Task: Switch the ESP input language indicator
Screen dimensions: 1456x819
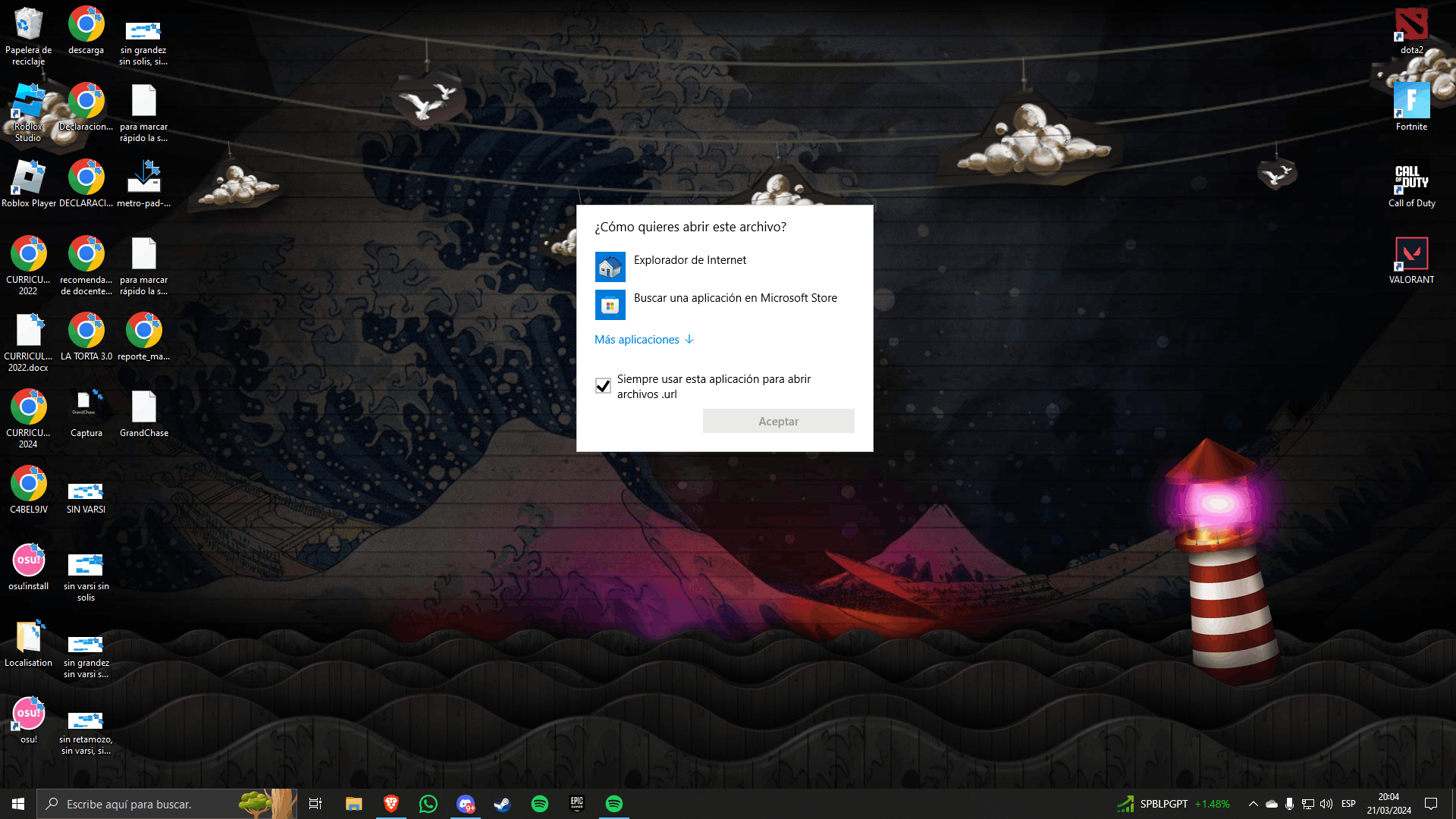Action: pyautogui.click(x=1348, y=804)
